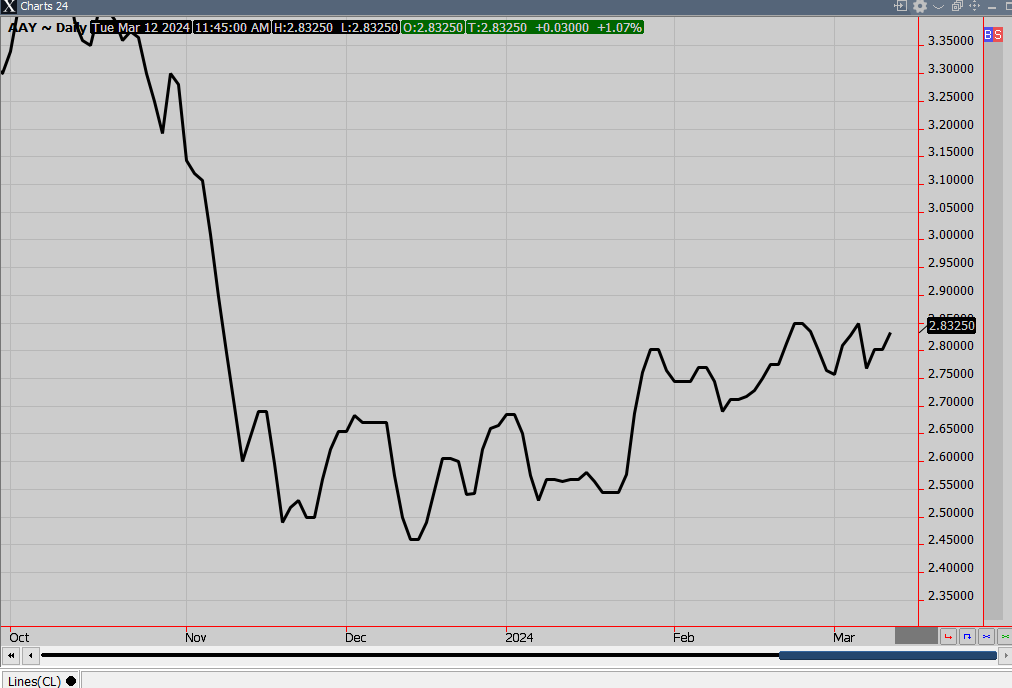Click the four-arrow move icon in title bar

975,6
